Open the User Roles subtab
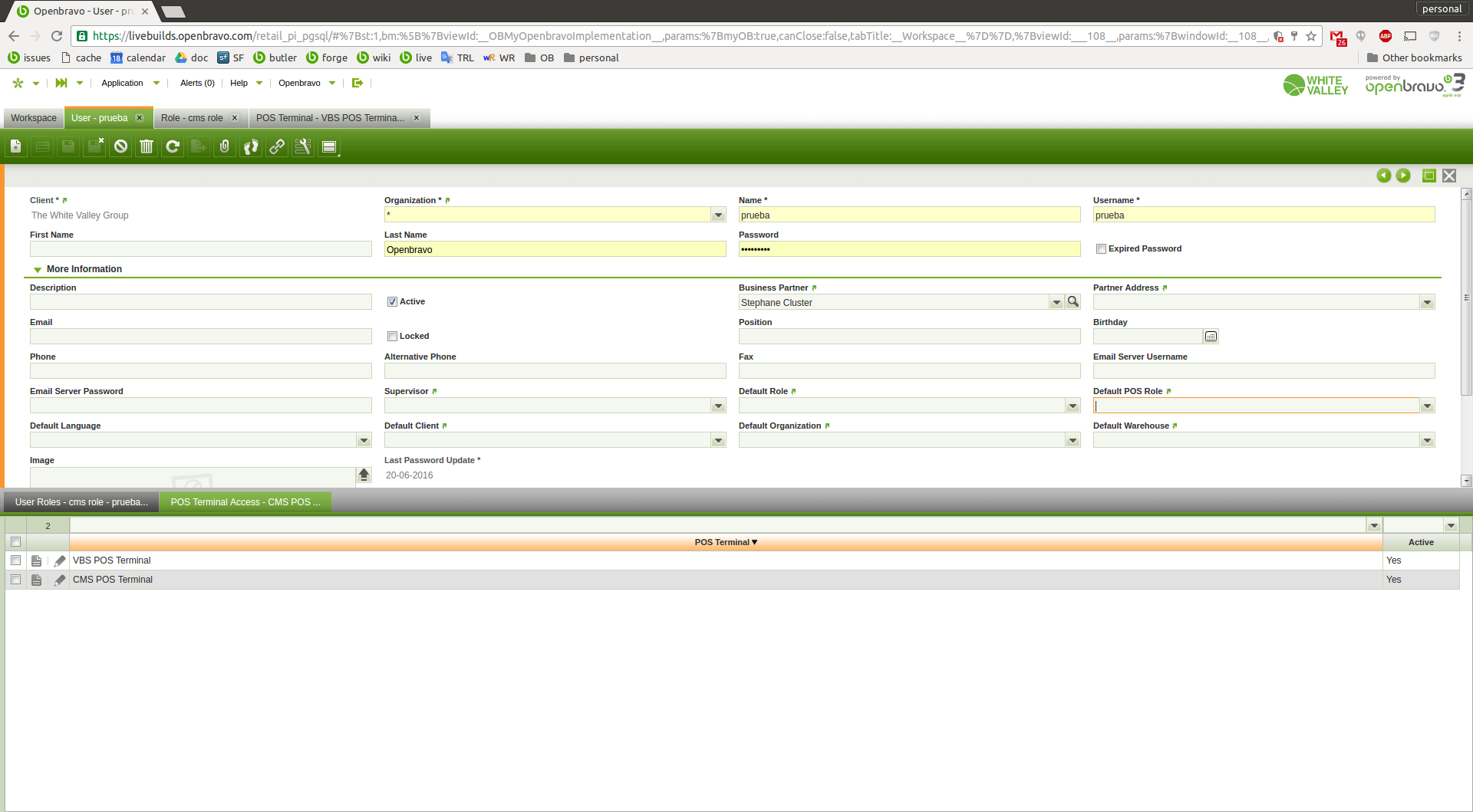 (x=81, y=502)
